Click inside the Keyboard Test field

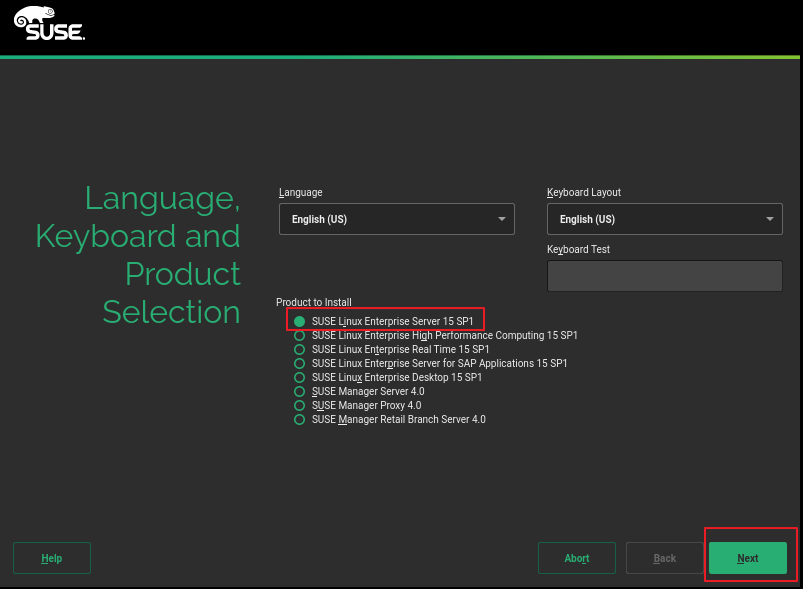(664, 276)
